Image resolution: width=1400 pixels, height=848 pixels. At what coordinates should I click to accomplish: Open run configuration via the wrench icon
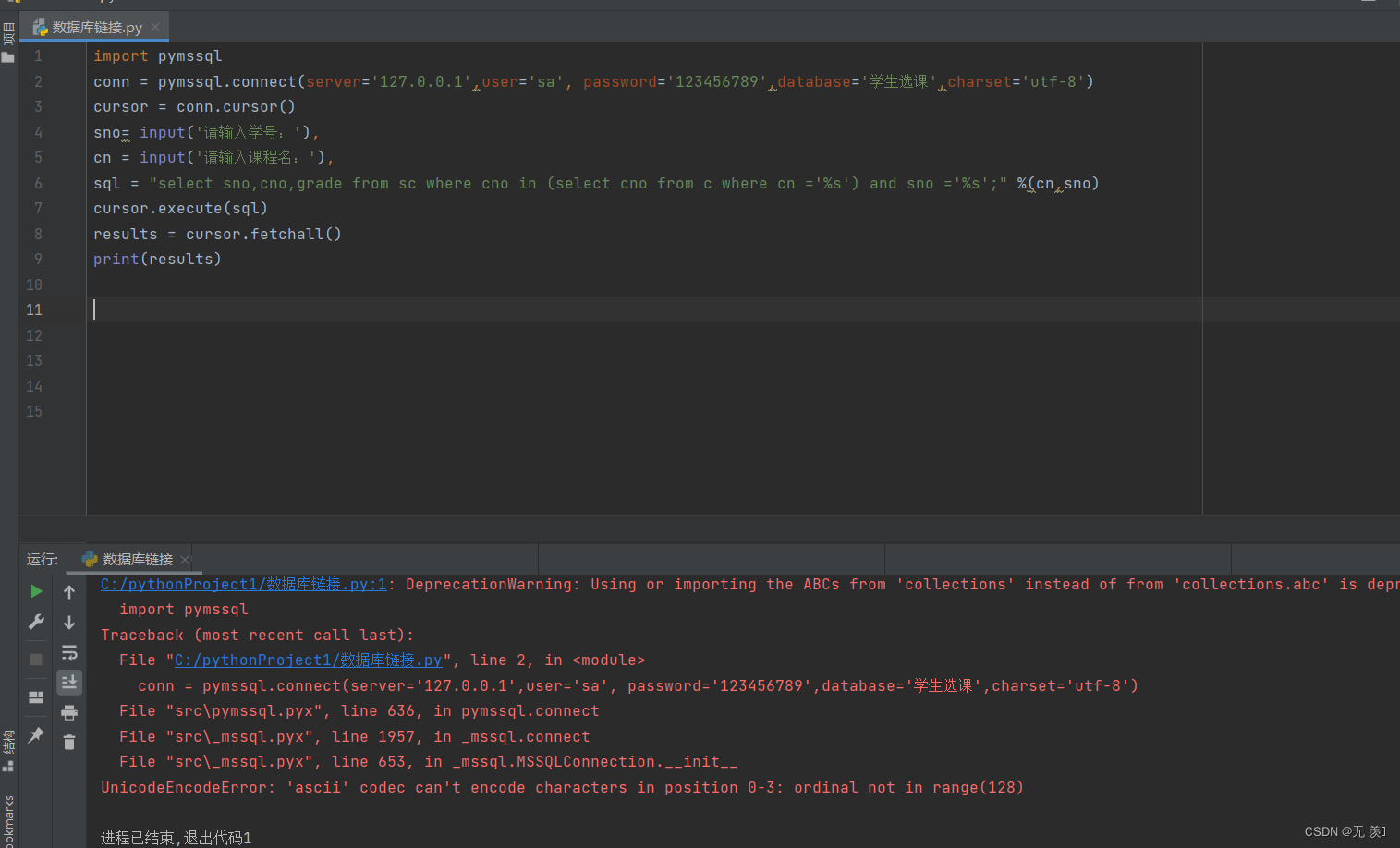tap(36, 622)
